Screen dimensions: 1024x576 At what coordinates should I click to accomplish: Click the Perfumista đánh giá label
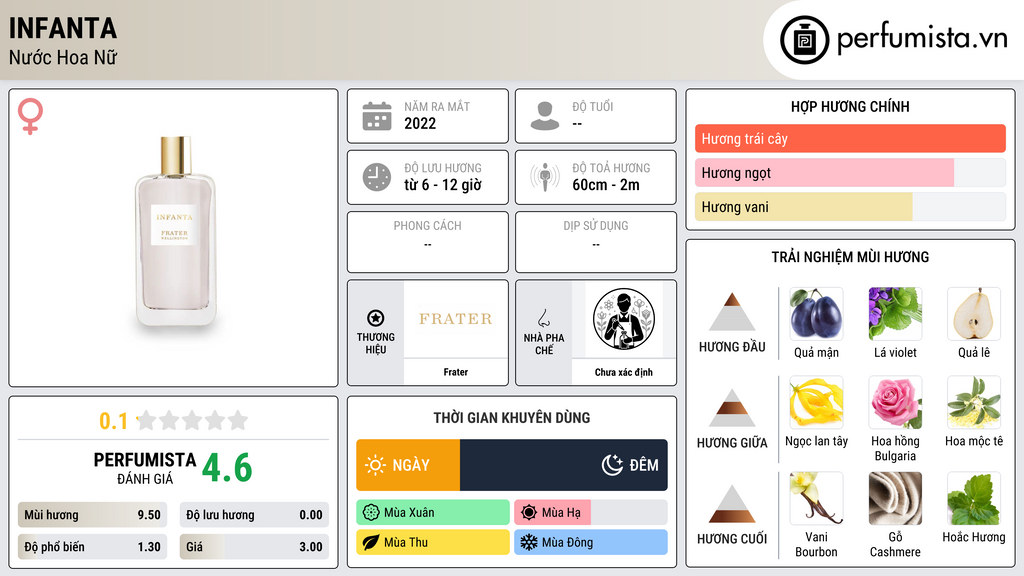click(145, 469)
